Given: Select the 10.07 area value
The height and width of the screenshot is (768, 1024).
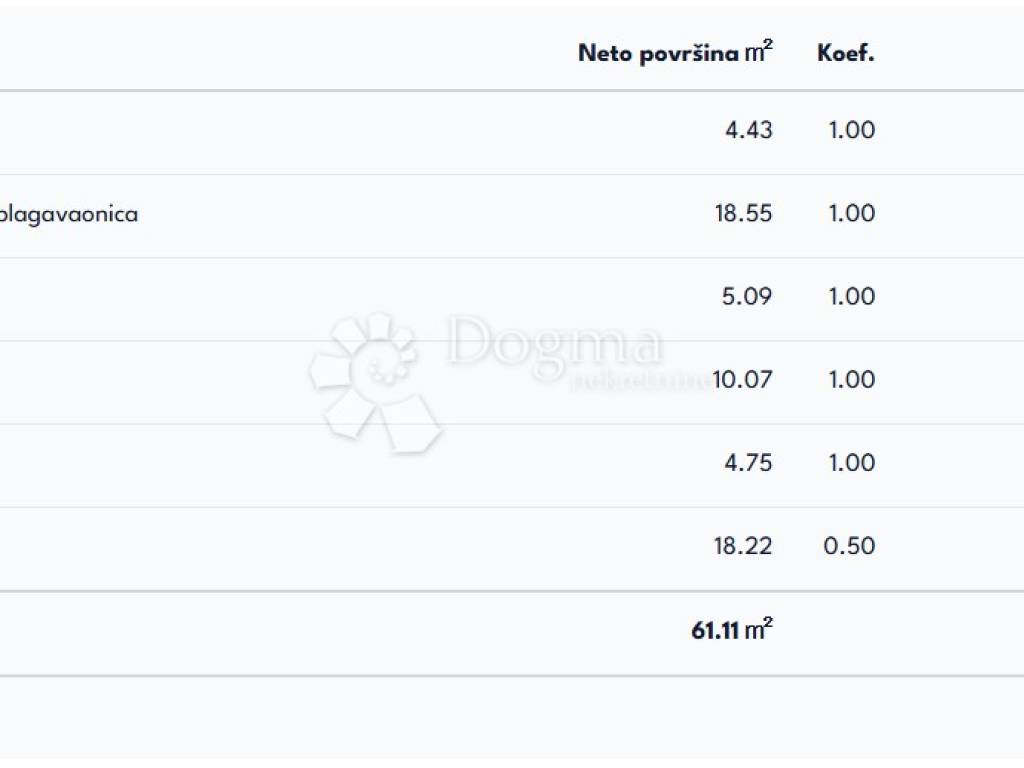Looking at the screenshot, I should pyautogui.click(x=744, y=379).
